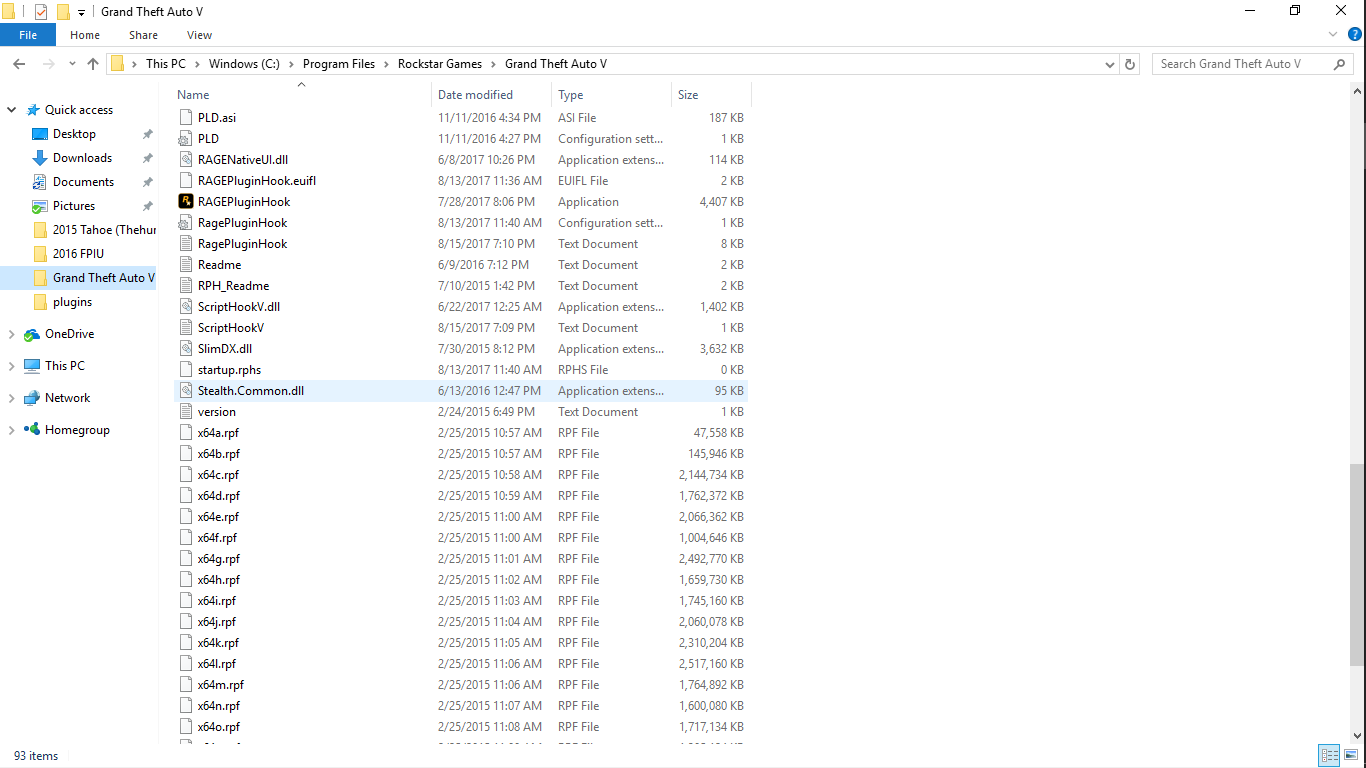Click the SlimDX.dll file icon
Image resolution: width=1366 pixels, height=768 pixels.
185,349
